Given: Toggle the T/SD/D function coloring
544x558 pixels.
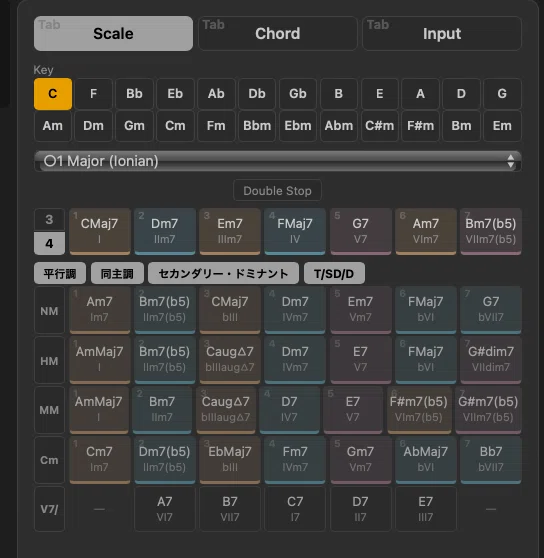Looking at the screenshot, I should click(334, 273).
